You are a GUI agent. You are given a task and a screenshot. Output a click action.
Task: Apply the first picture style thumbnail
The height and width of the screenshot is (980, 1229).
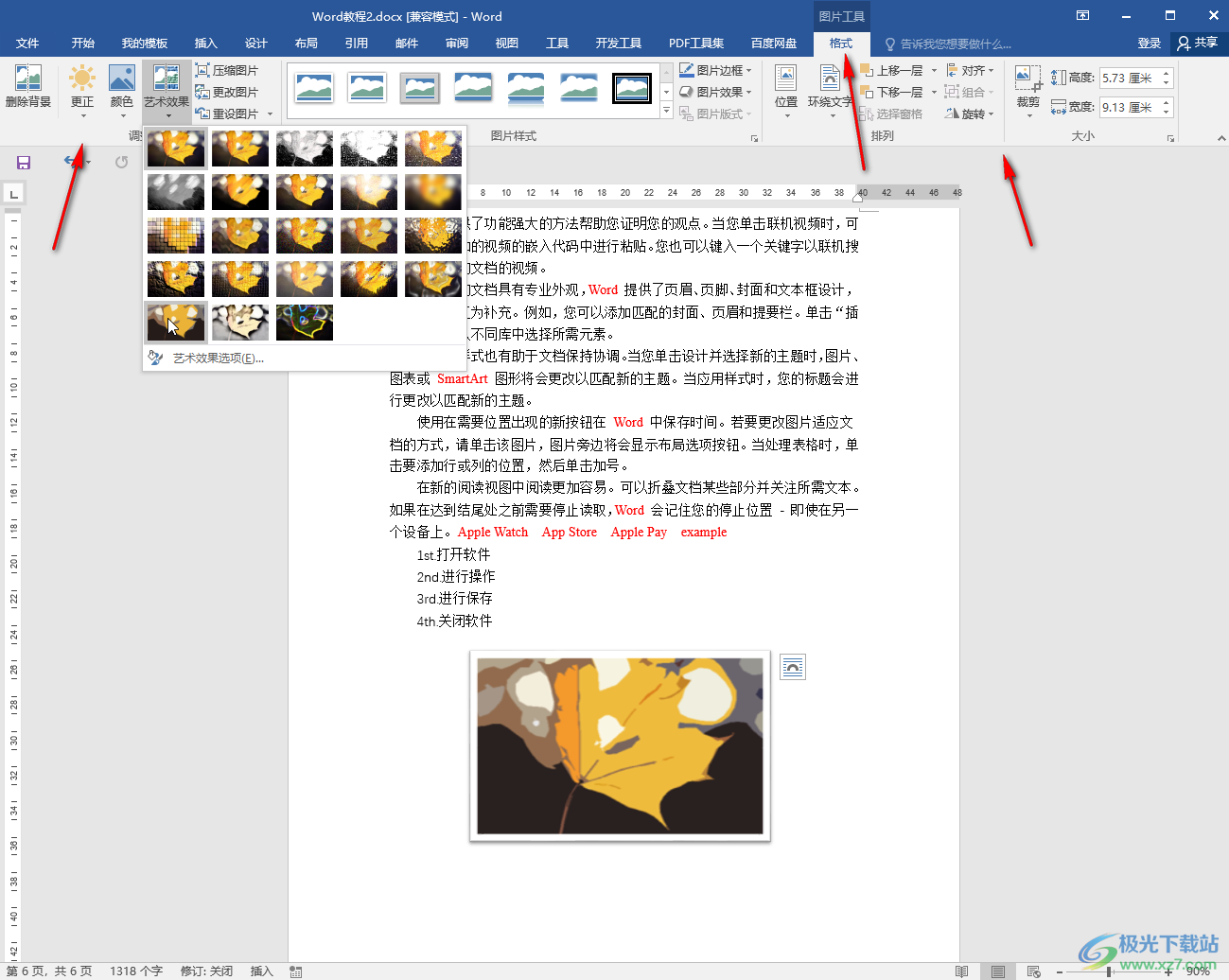[x=314, y=89]
